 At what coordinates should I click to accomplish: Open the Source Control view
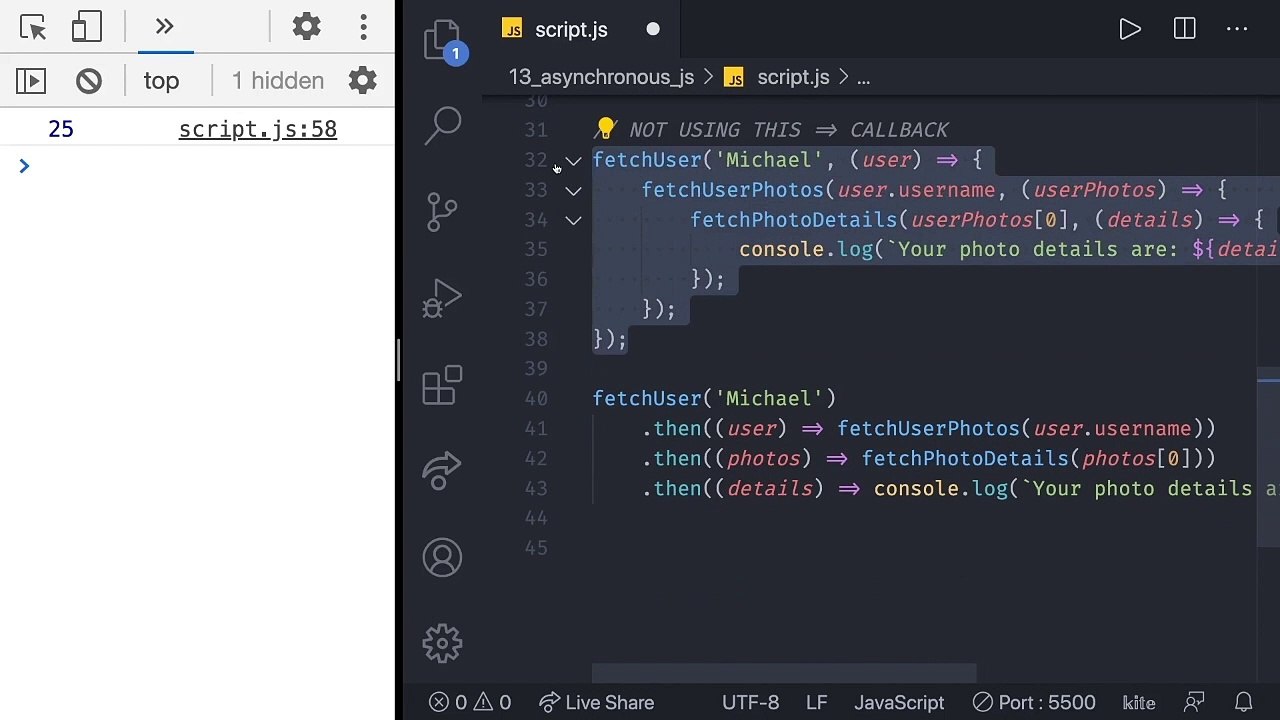pos(442,211)
